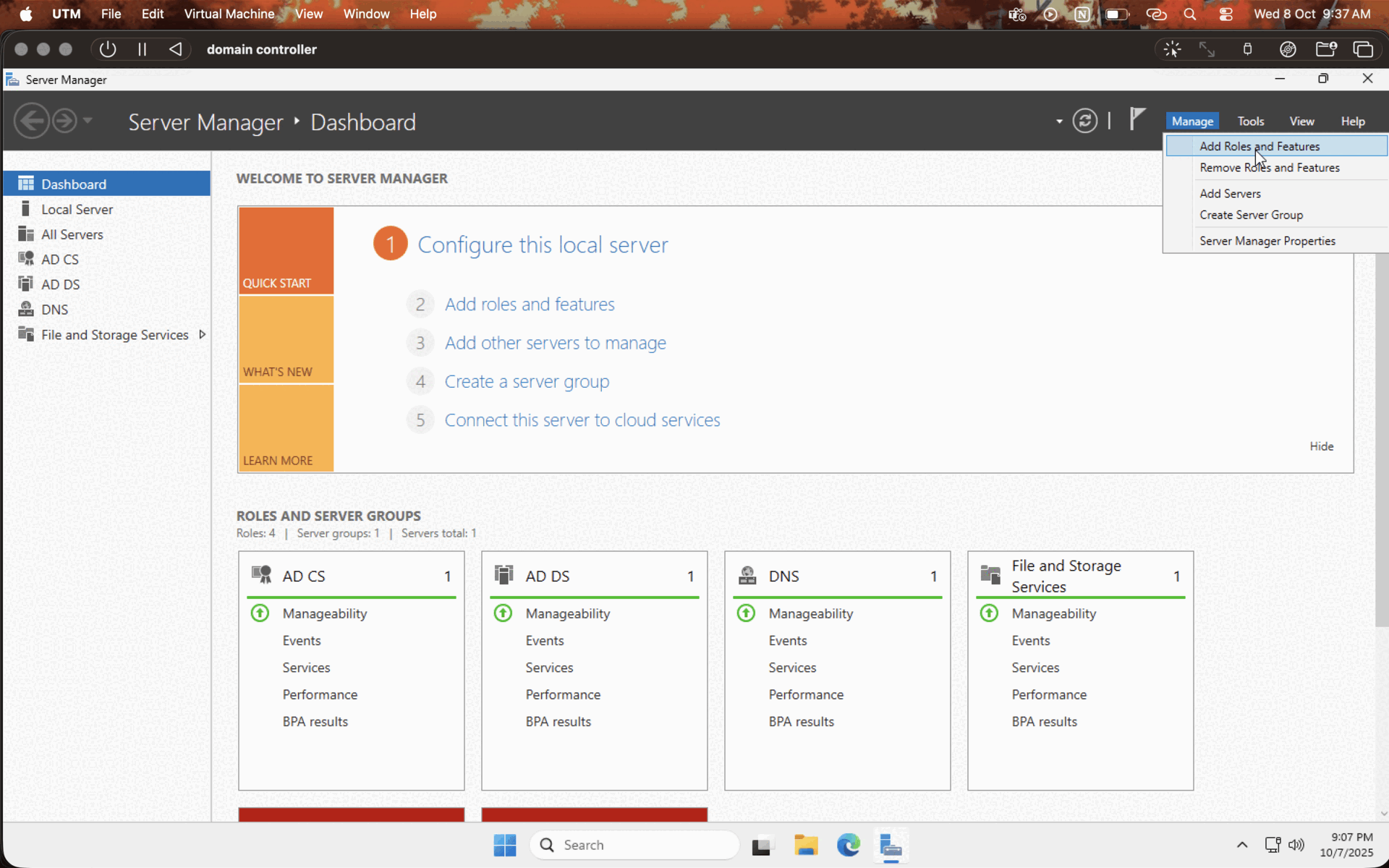Pause the virtual machine in UTM
Image resolution: width=1389 pixels, height=868 pixels.
click(x=142, y=49)
